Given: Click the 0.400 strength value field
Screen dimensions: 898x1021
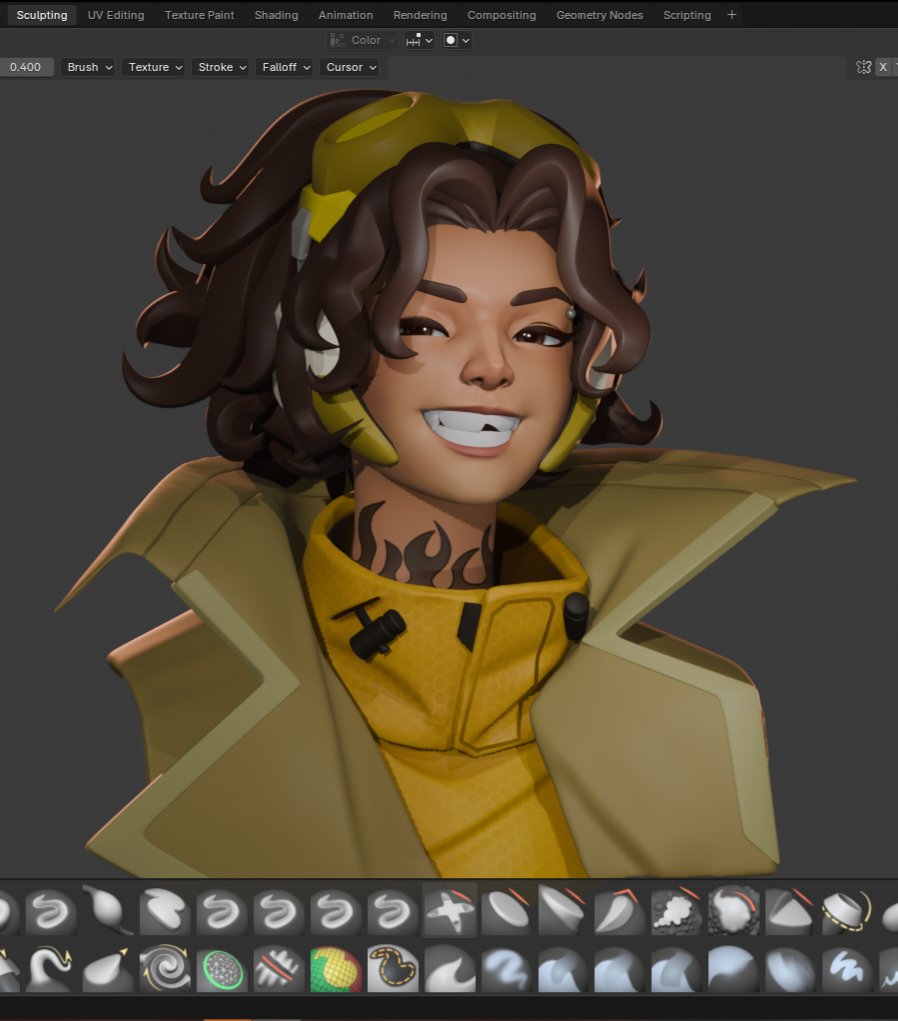Looking at the screenshot, I should (x=26, y=67).
